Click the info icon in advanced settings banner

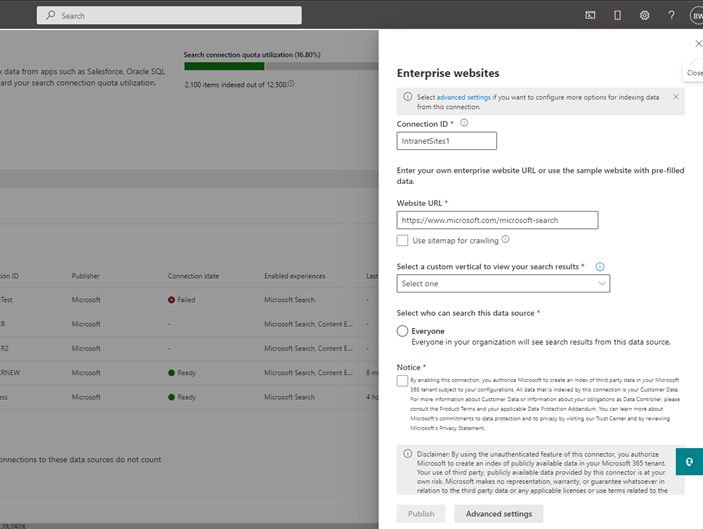click(x=407, y=97)
